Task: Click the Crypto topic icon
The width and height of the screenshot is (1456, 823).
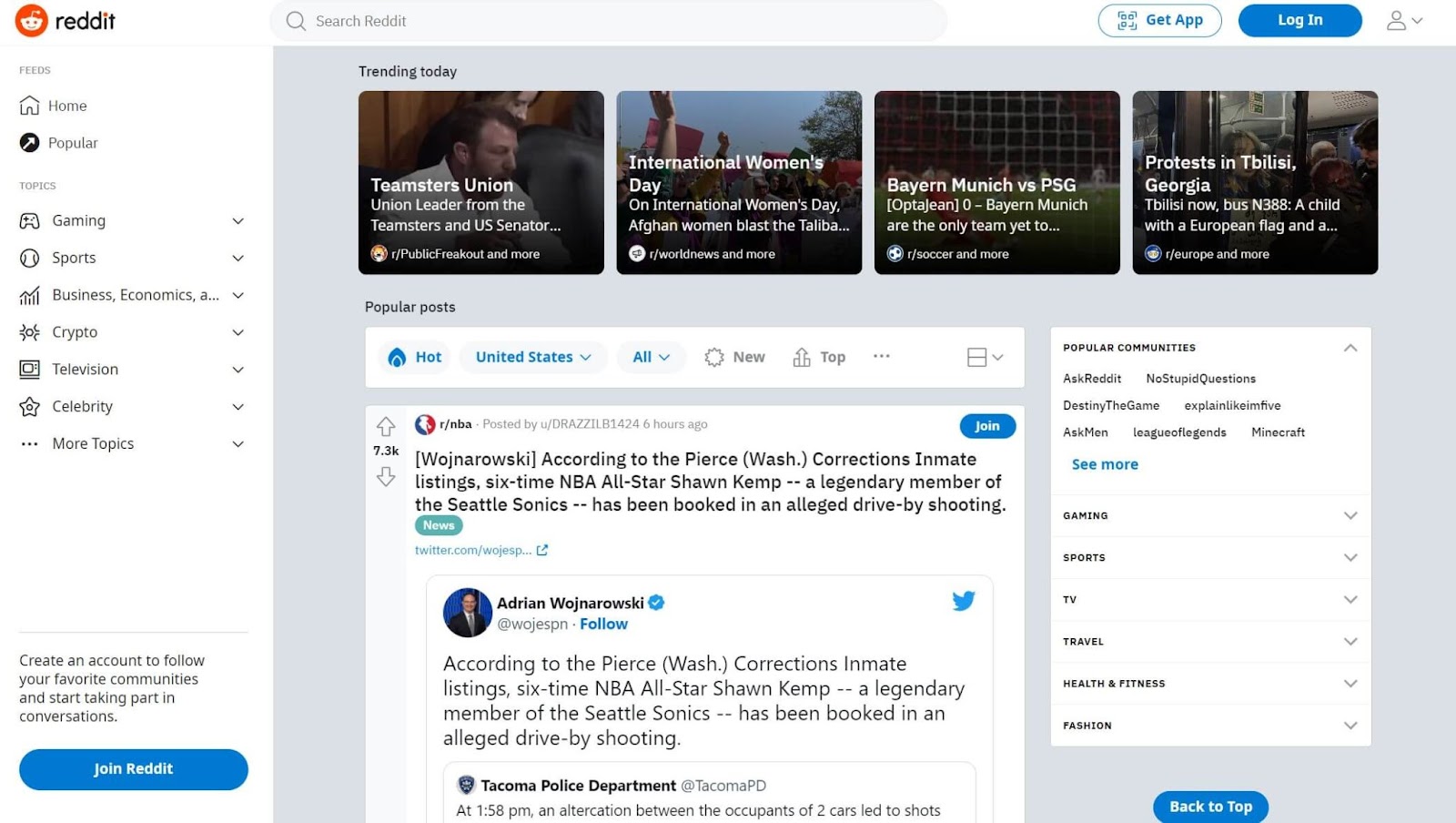Action: tap(29, 332)
